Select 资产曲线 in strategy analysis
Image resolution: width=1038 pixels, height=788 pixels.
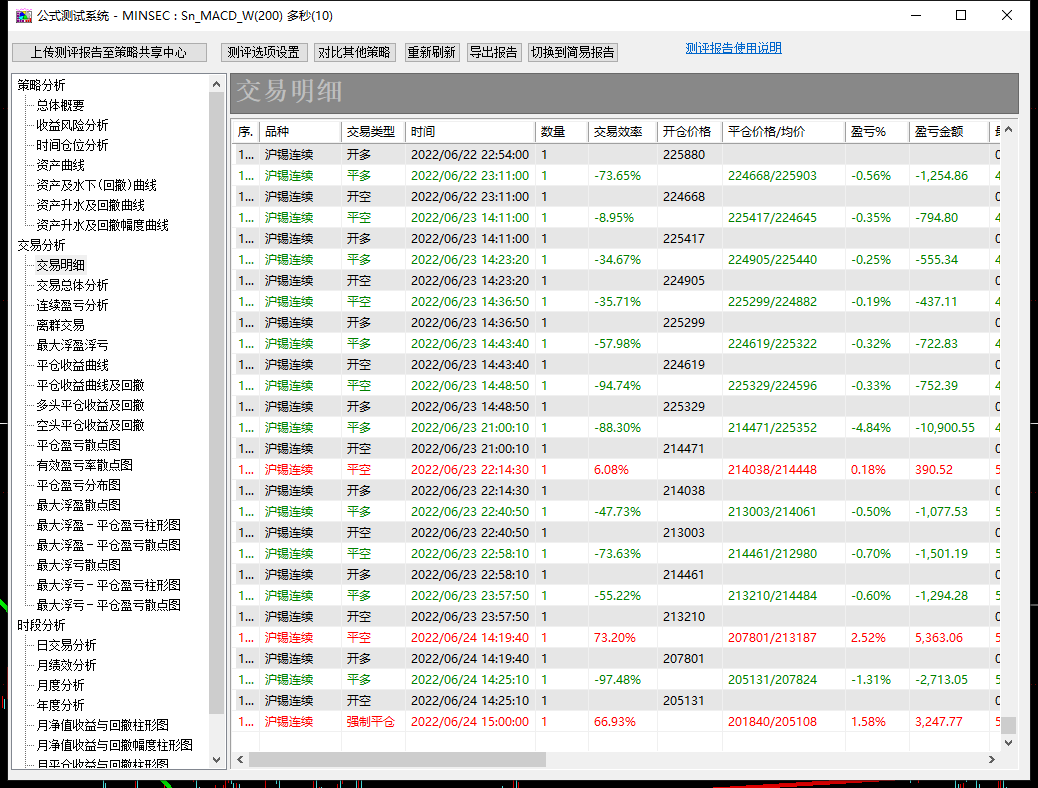point(60,165)
